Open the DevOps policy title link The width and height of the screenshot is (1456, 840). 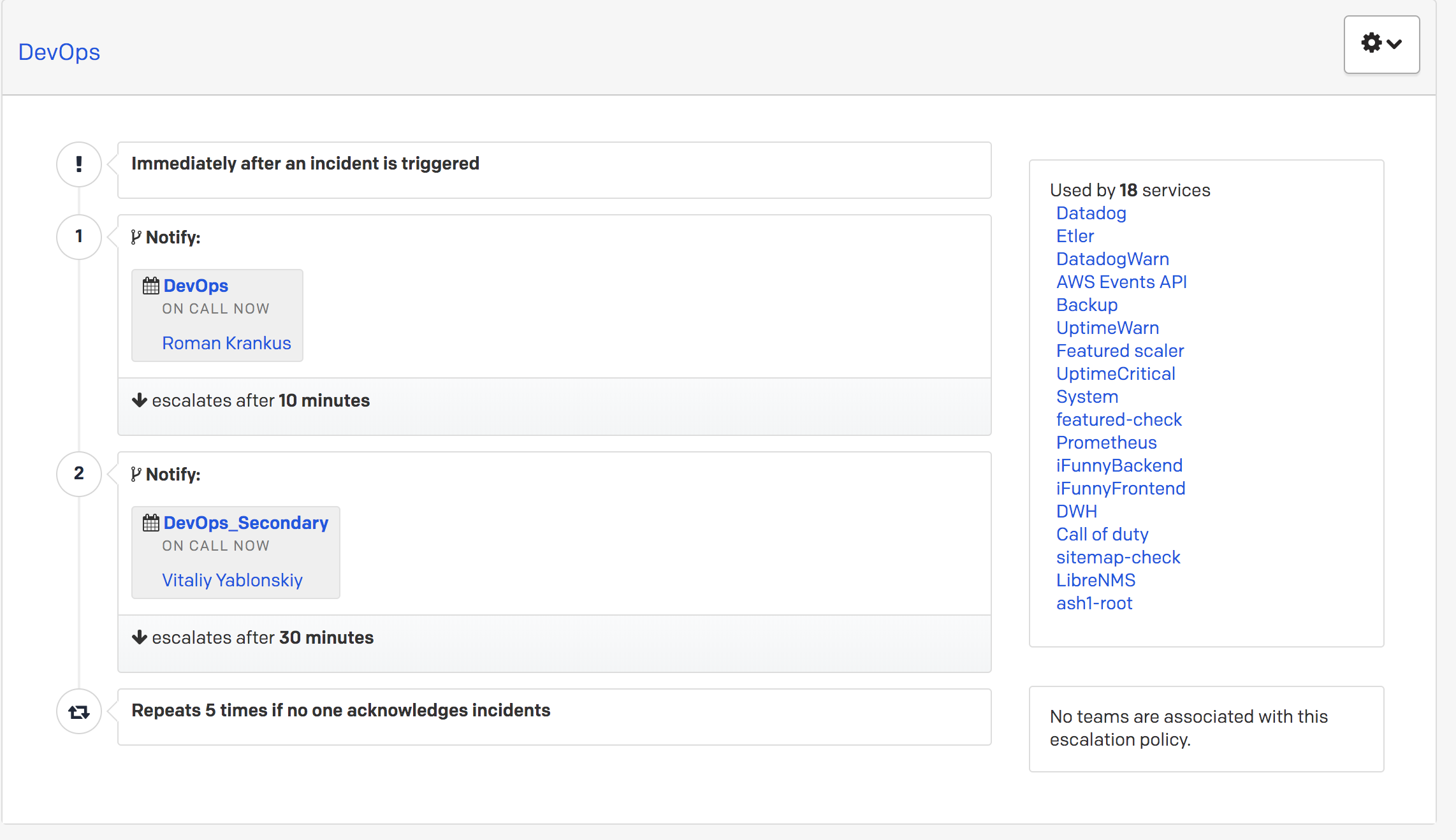coord(59,52)
